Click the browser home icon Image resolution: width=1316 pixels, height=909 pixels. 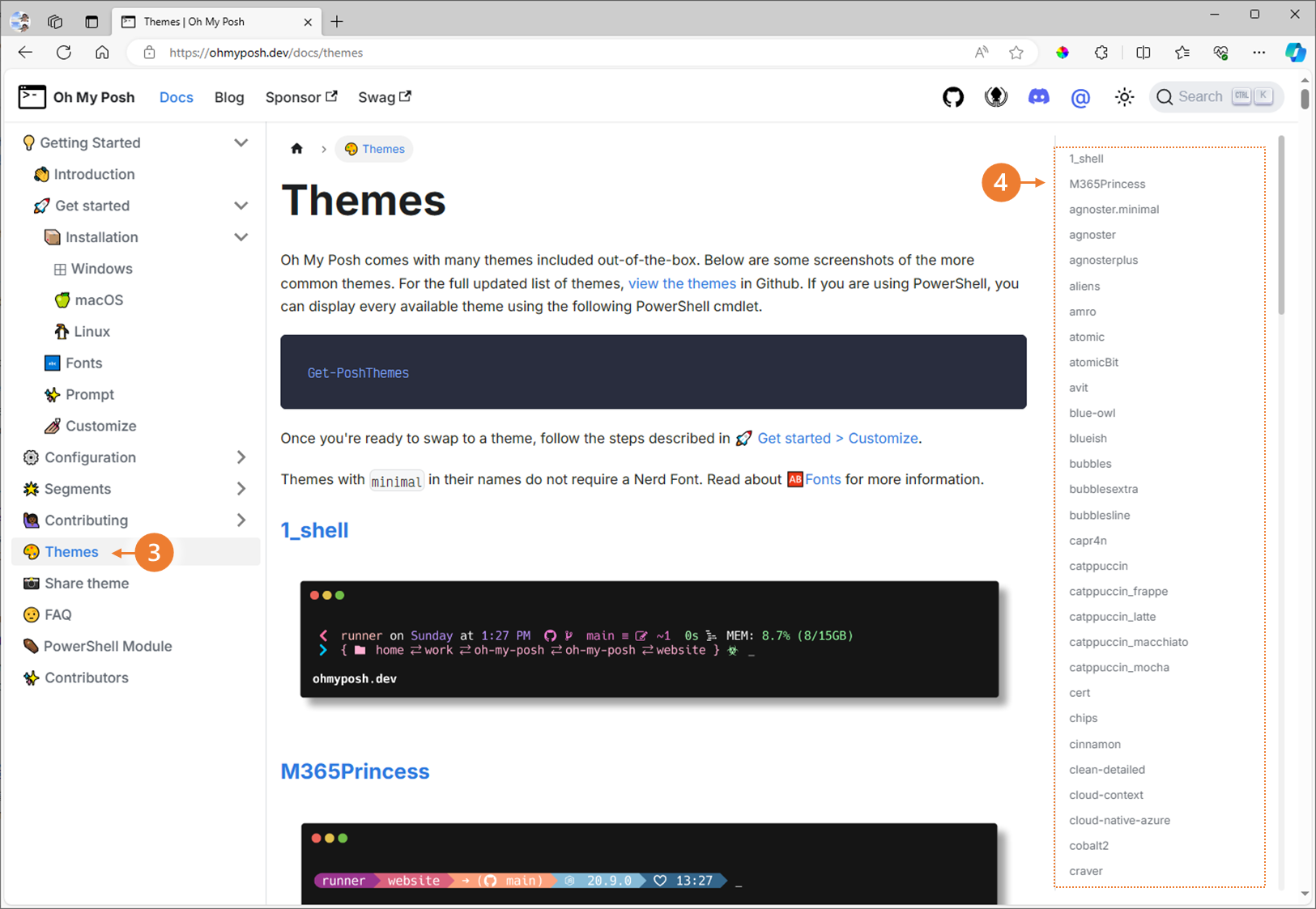pos(102,53)
